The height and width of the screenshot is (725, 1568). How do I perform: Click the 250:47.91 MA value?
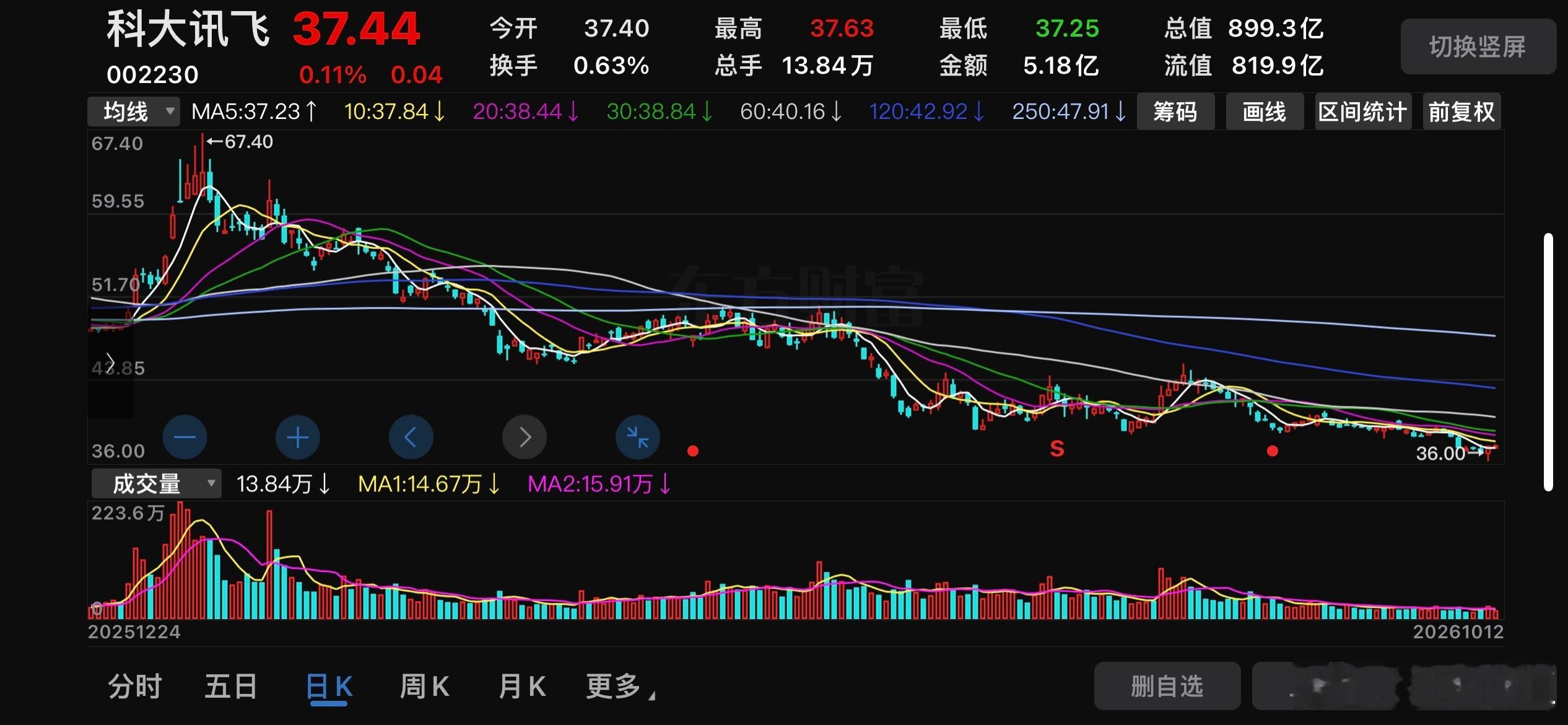1069,112
